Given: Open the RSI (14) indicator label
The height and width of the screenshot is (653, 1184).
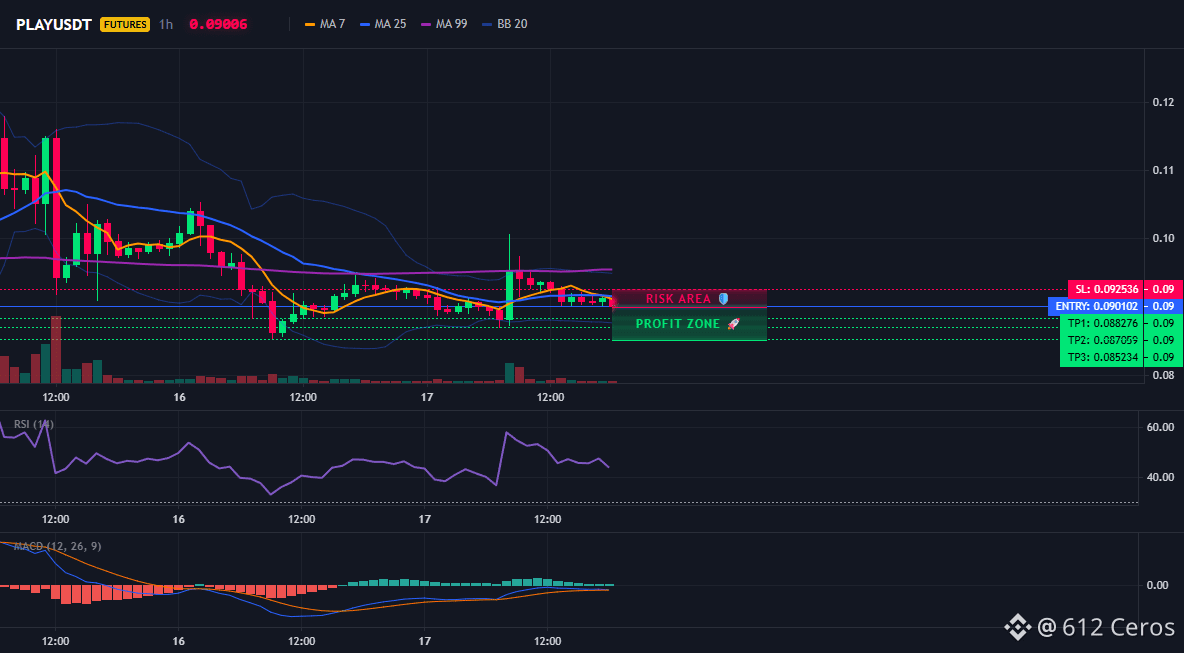Looking at the screenshot, I should (x=34, y=424).
